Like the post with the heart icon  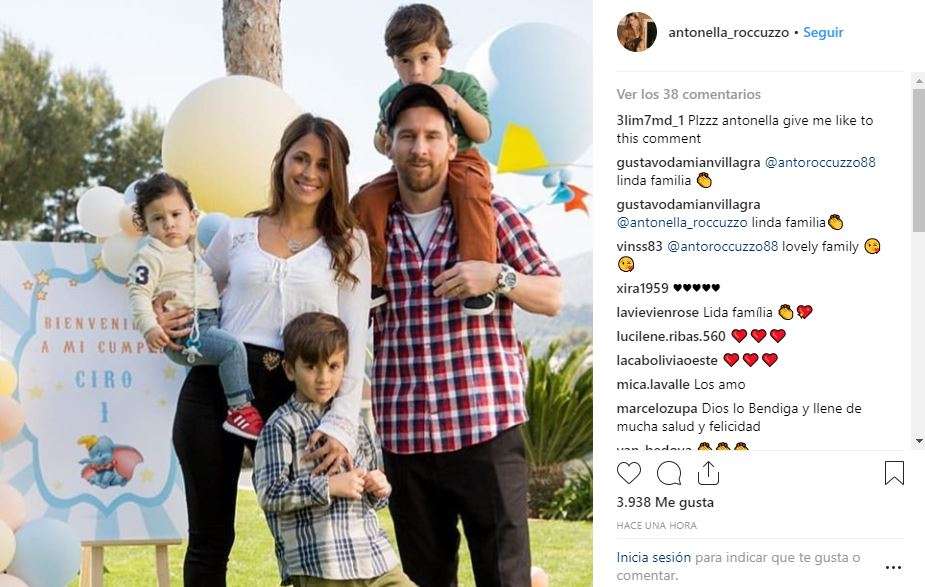(x=629, y=473)
